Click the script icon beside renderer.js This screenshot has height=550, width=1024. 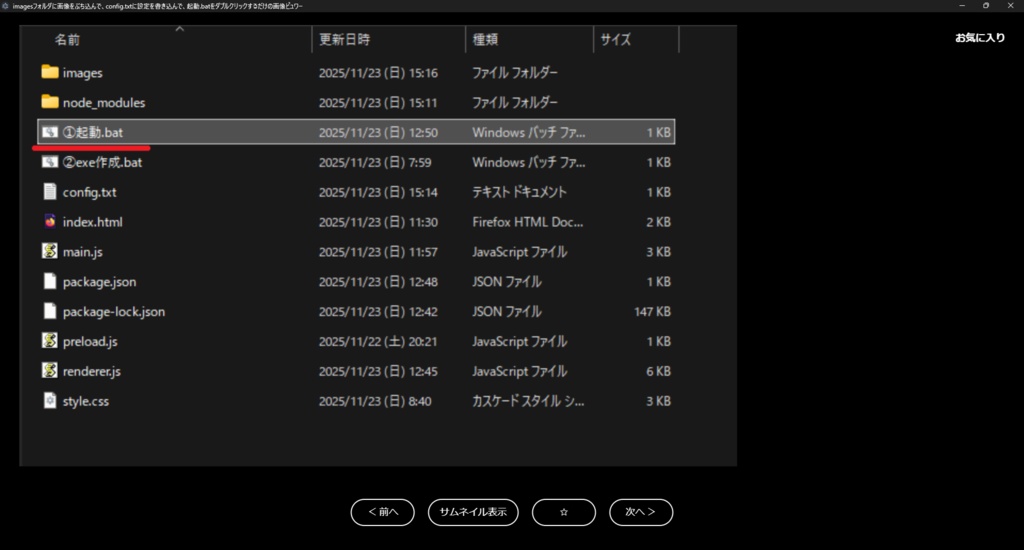[x=50, y=370]
